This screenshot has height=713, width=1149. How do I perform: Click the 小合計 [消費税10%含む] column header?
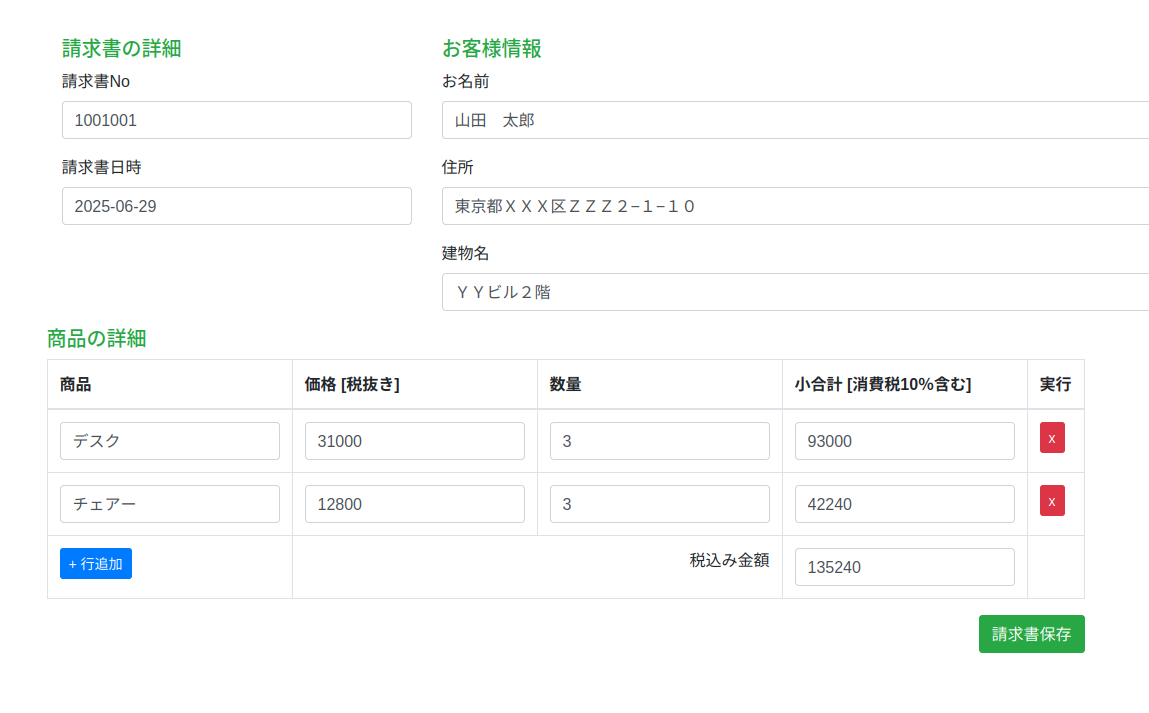(883, 384)
